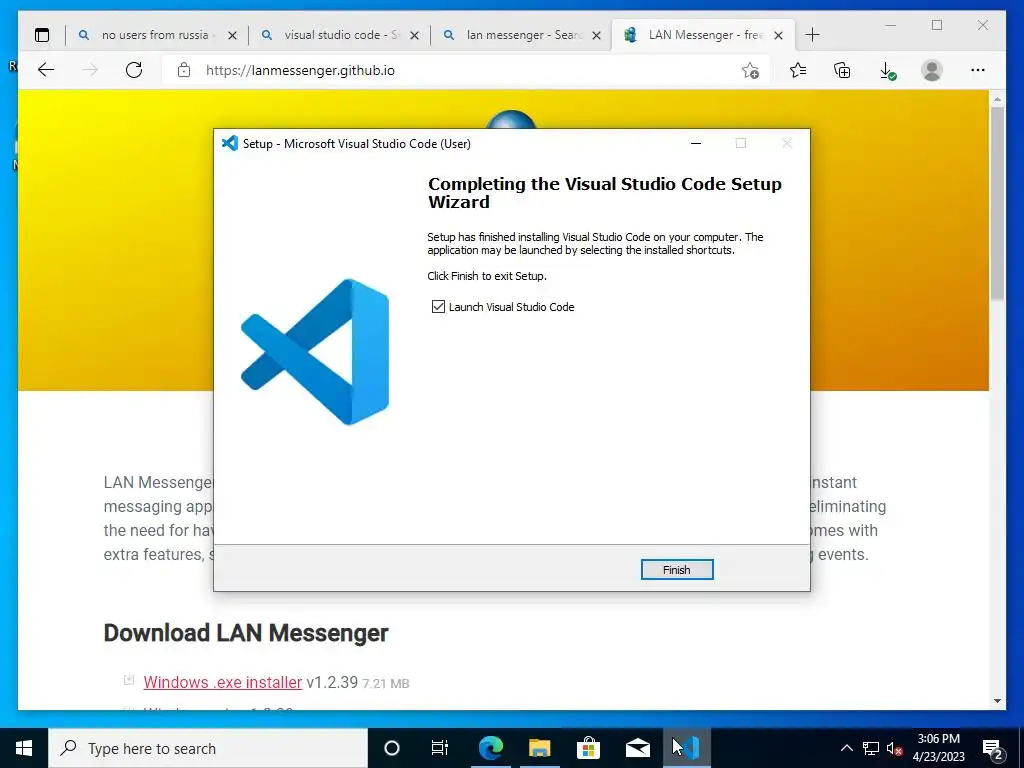Click the Finish button in Setup
This screenshot has height=768, width=1024.
677,569
